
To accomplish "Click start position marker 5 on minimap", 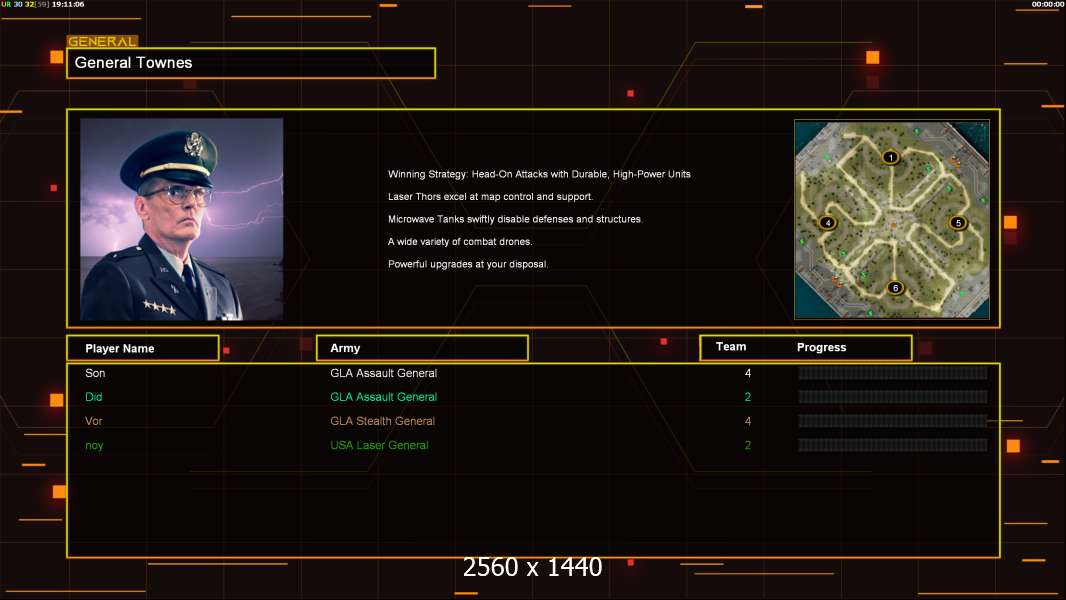I will pyautogui.click(x=958, y=222).
